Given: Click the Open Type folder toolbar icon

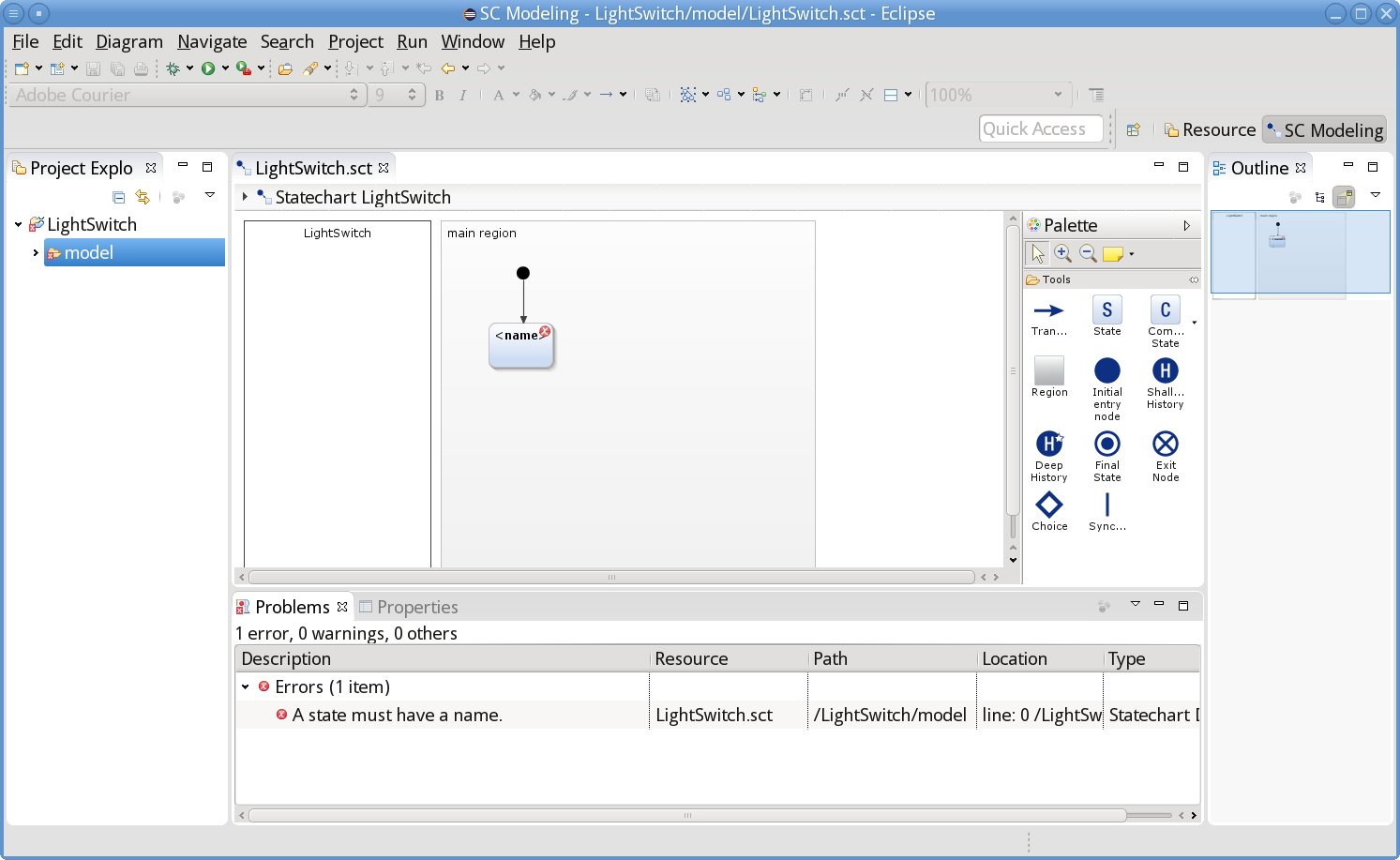Looking at the screenshot, I should tap(285, 68).
